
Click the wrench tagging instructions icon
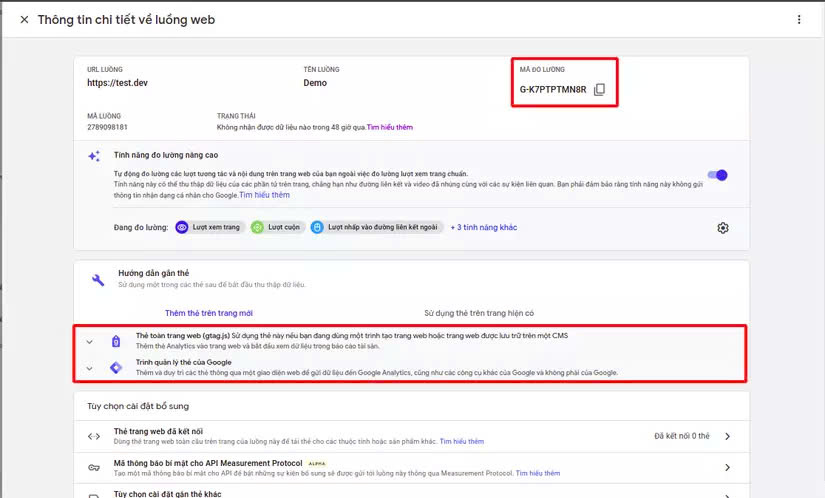[98, 279]
